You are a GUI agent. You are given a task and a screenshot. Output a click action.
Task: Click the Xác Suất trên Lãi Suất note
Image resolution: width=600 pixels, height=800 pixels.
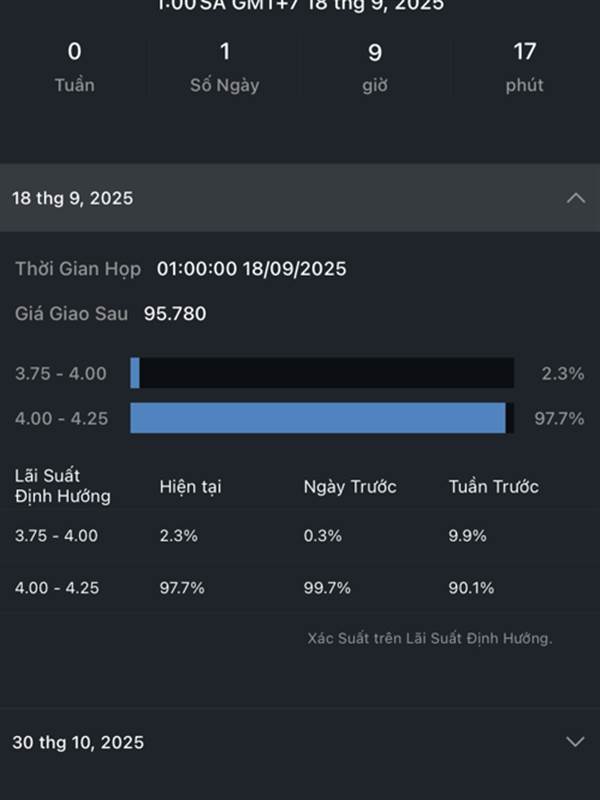[430, 638]
